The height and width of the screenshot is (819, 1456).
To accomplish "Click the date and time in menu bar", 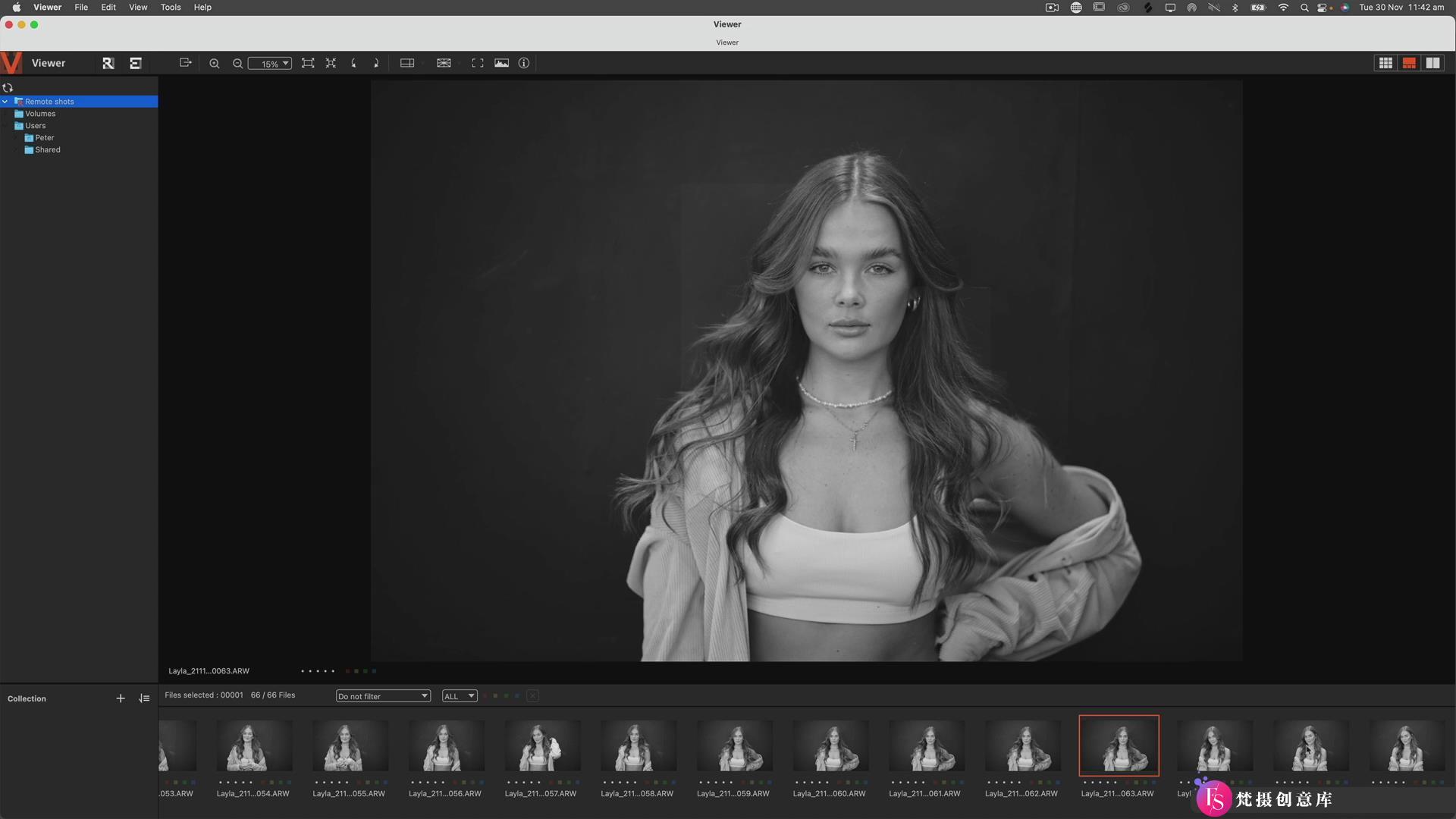I will point(1401,7).
